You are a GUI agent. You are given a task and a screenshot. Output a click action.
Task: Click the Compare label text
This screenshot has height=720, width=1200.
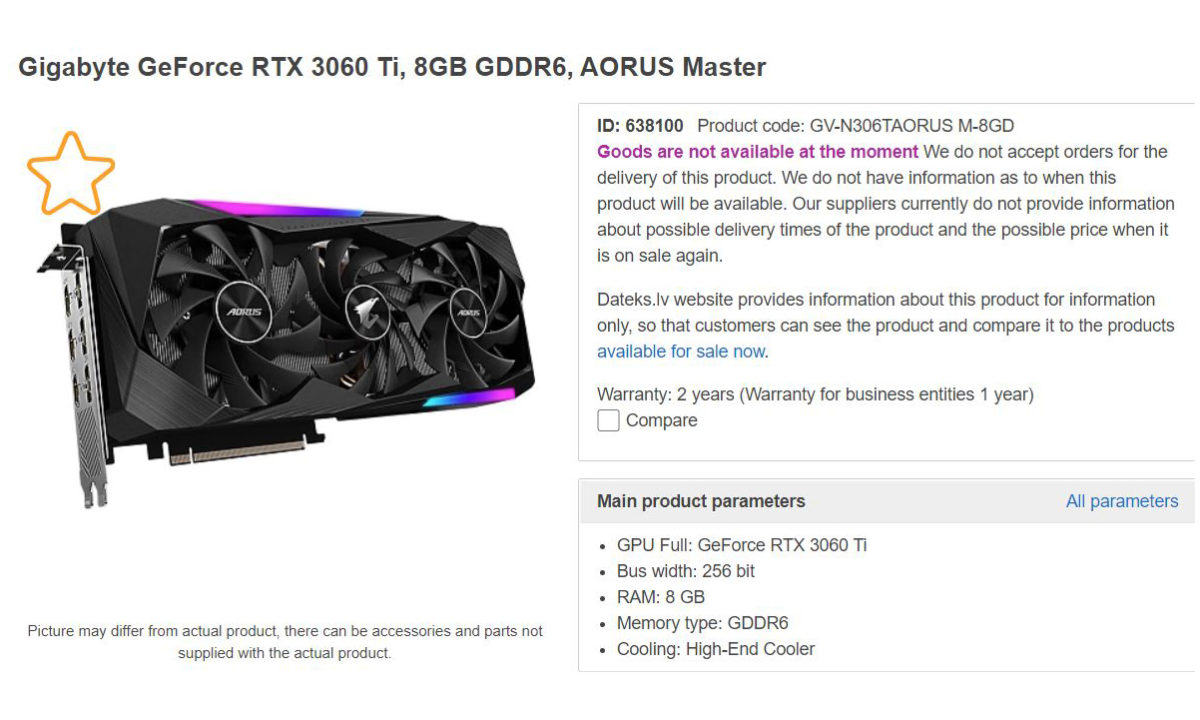click(x=661, y=421)
